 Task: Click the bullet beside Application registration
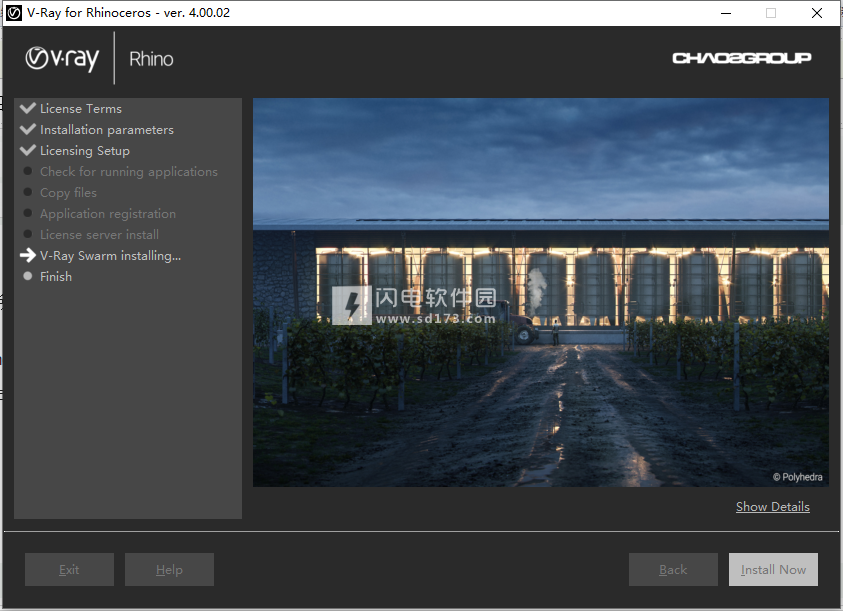tap(28, 213)
